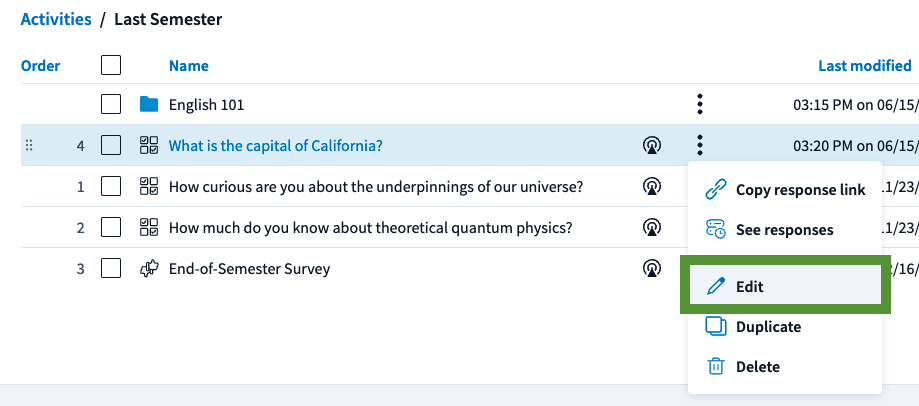This screenshot has height=406, width=919.
Task: Click broadcast icon next to quantum physics question
Action: [x=652, y=227]
